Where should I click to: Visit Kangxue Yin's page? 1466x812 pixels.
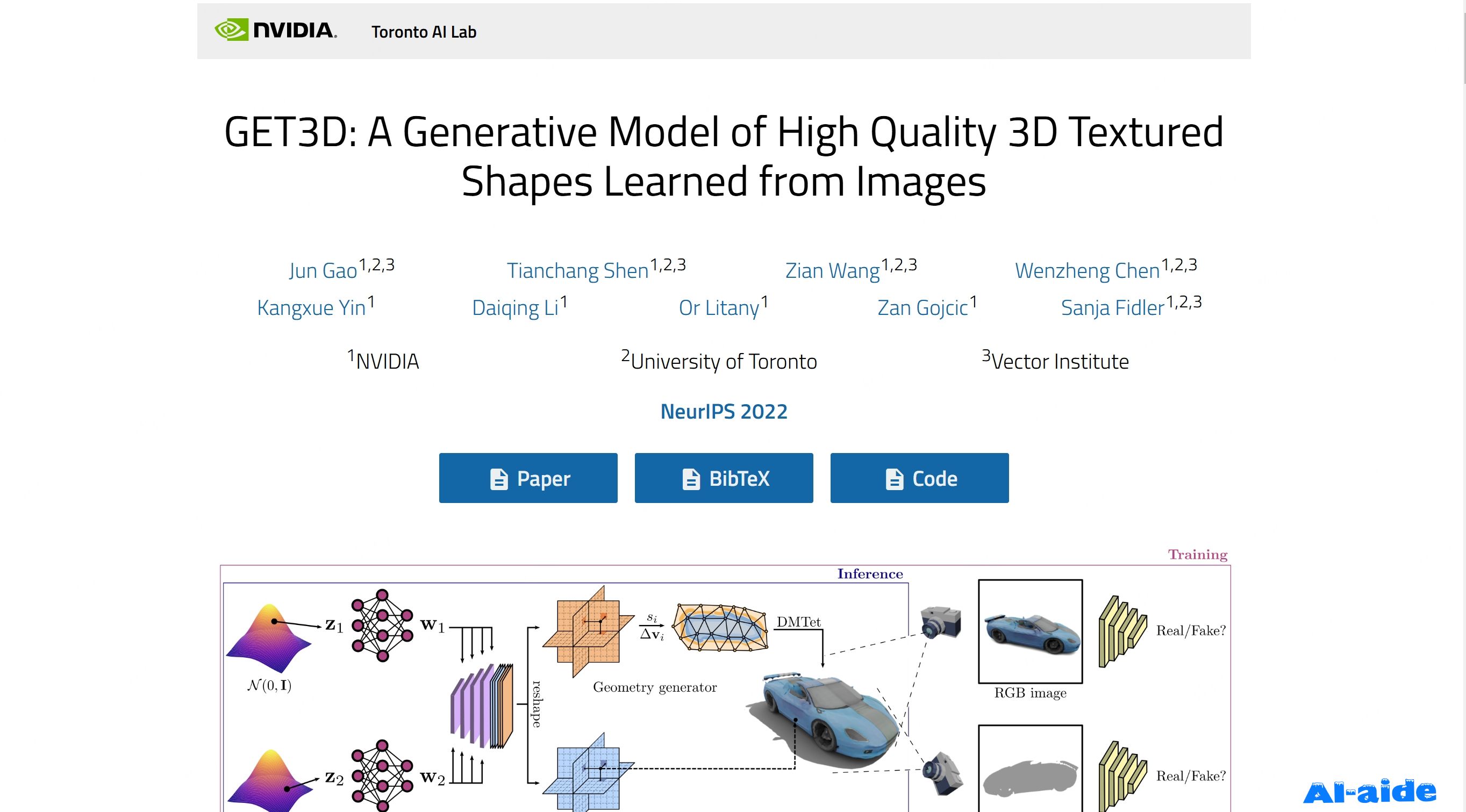tap(311, 307)
